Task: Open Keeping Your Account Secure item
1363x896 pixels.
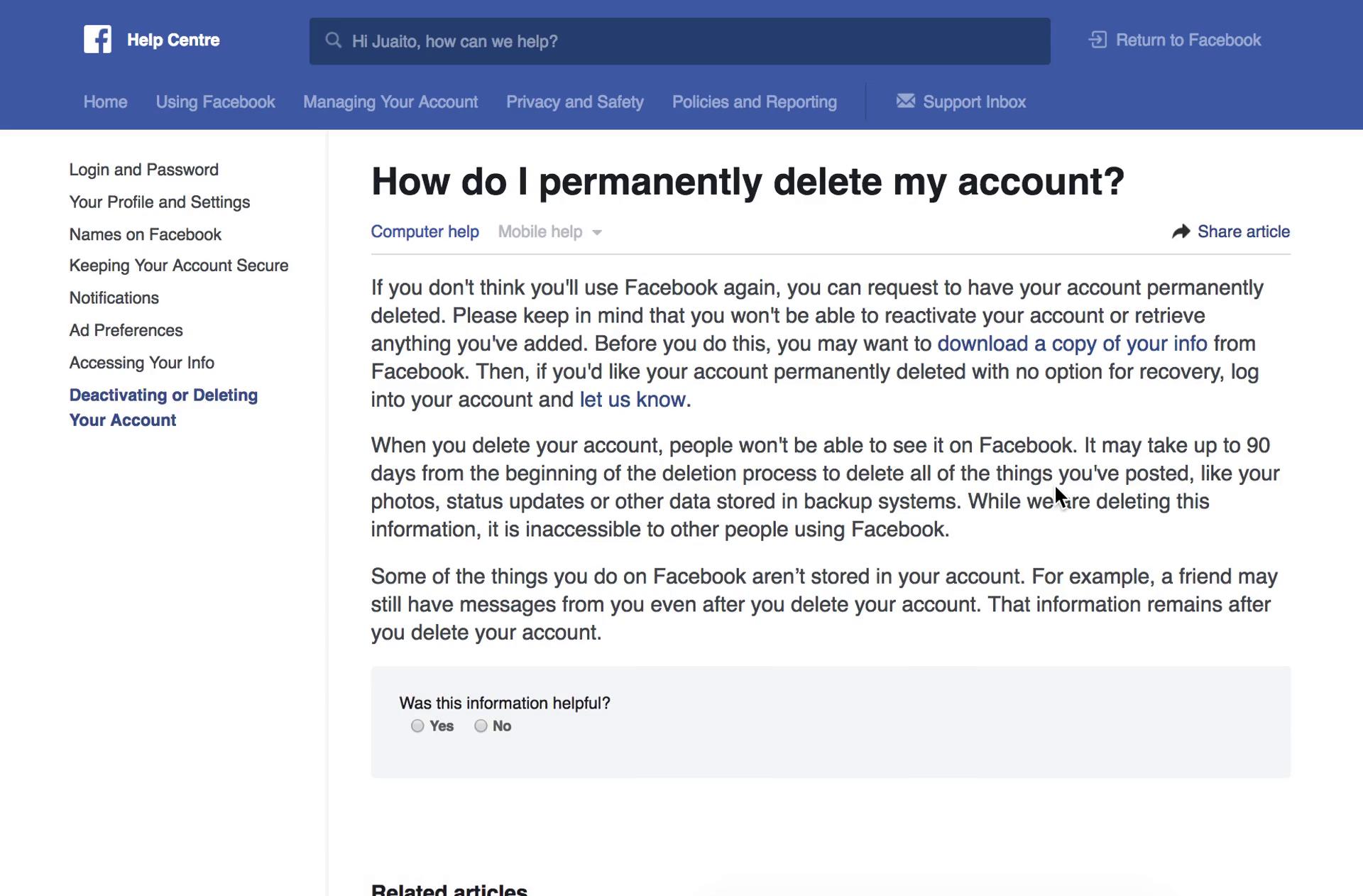Action: pyautogui.click(x=179, y=266)
